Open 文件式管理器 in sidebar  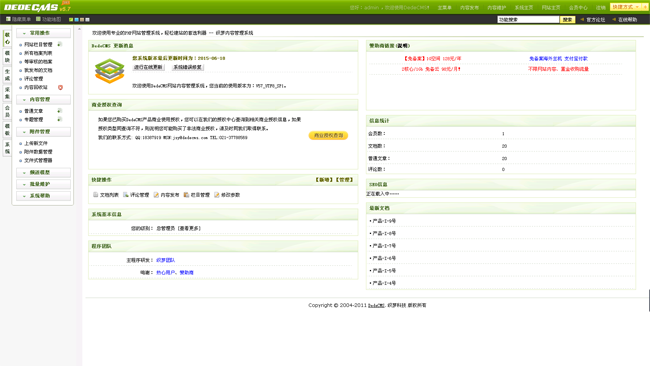(38, 160)
